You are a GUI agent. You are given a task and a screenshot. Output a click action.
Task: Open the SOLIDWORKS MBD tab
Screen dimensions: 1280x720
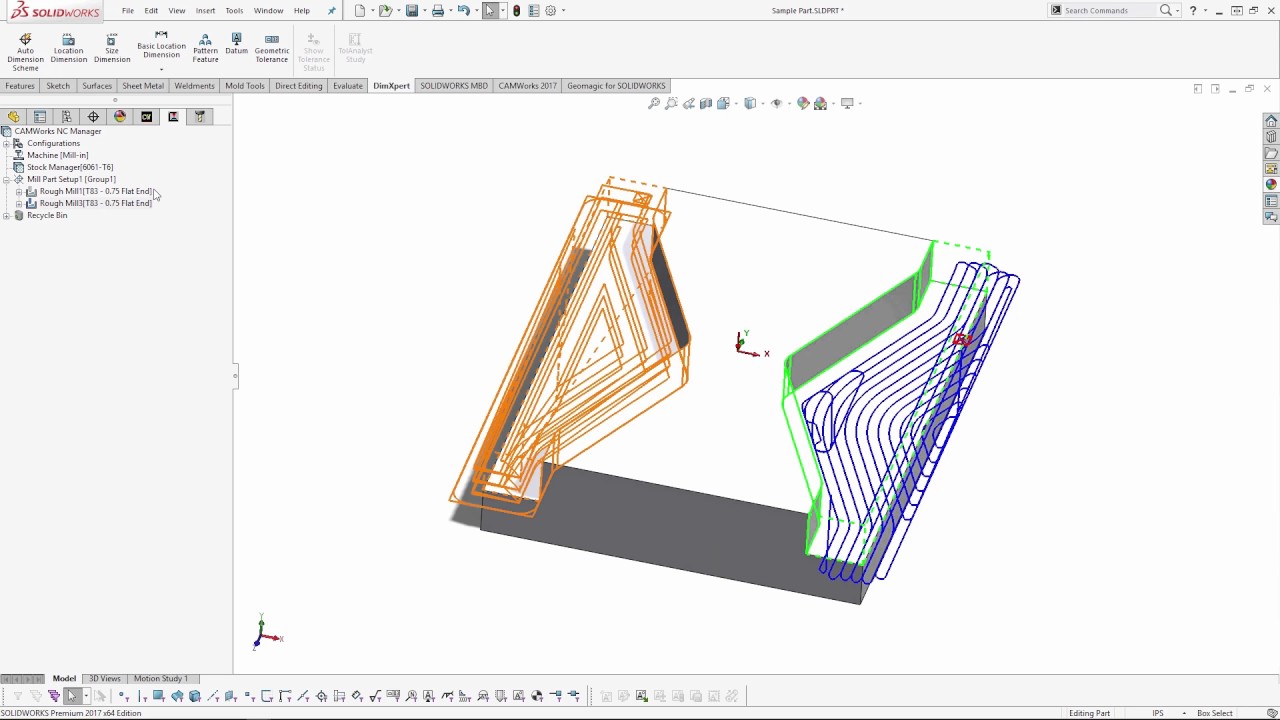454,86
